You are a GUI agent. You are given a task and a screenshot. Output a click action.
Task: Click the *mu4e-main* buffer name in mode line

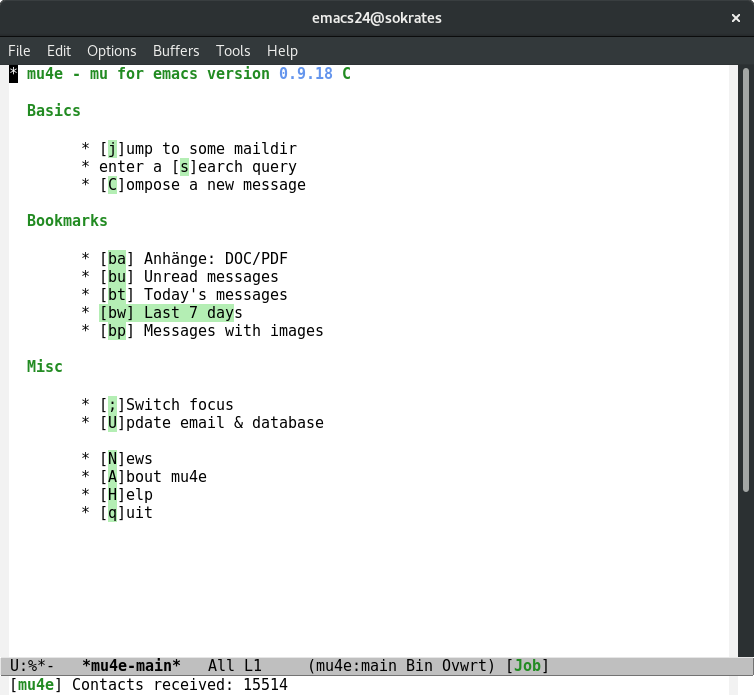click(x=131, y=666)
